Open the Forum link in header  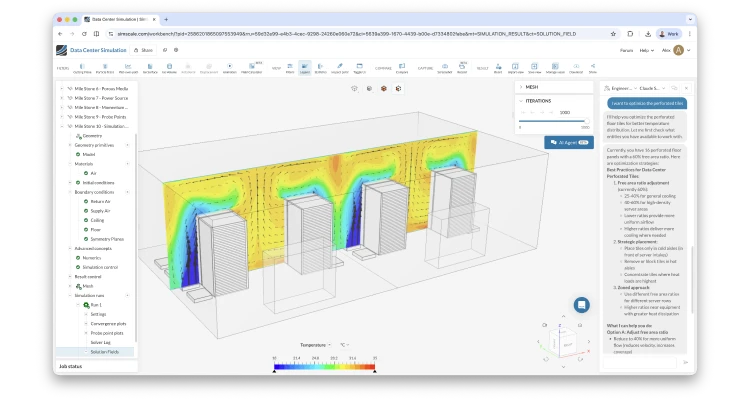tap(627, 49)
